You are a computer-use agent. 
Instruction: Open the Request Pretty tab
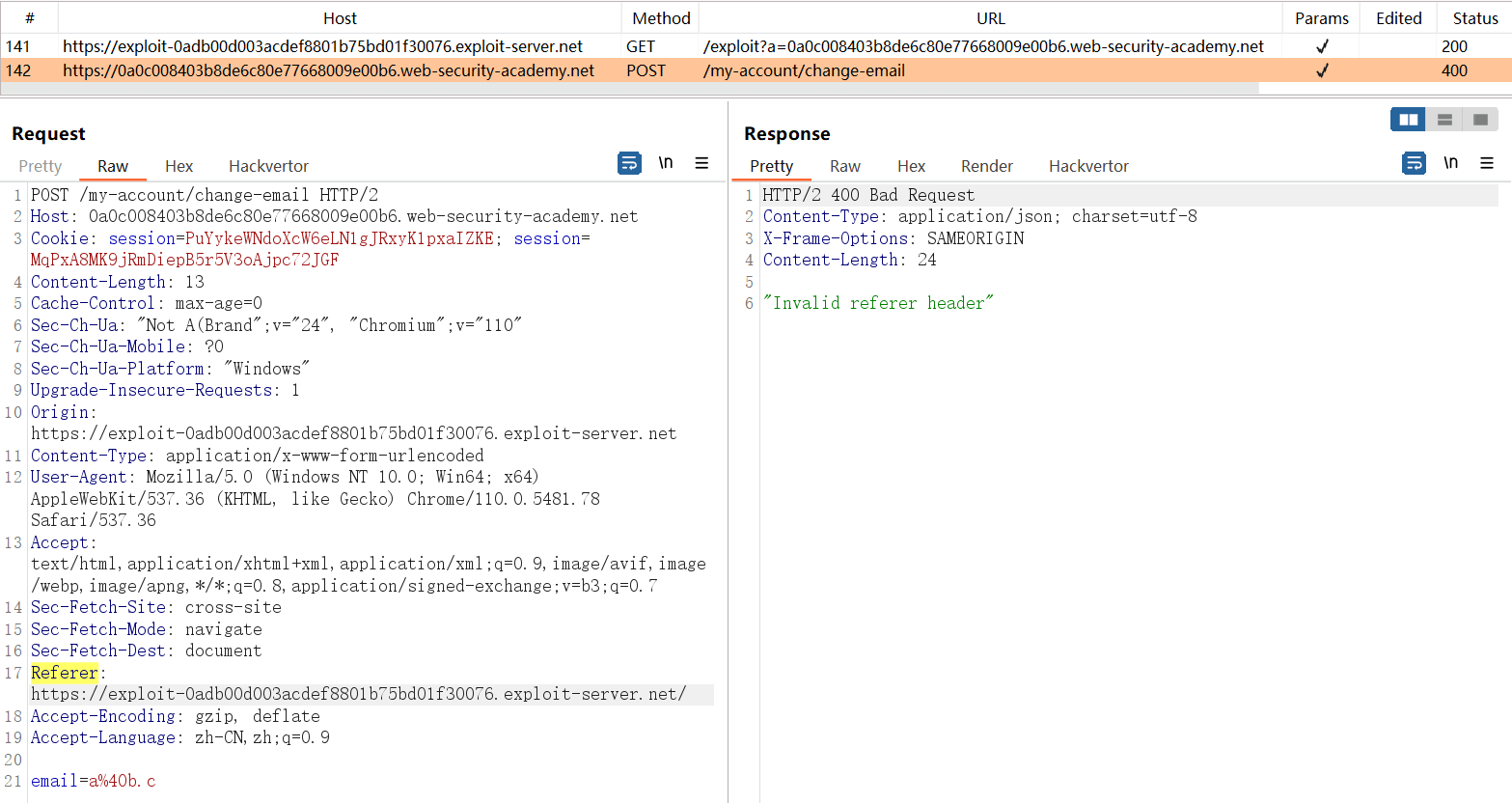click(x=41, y=166)
